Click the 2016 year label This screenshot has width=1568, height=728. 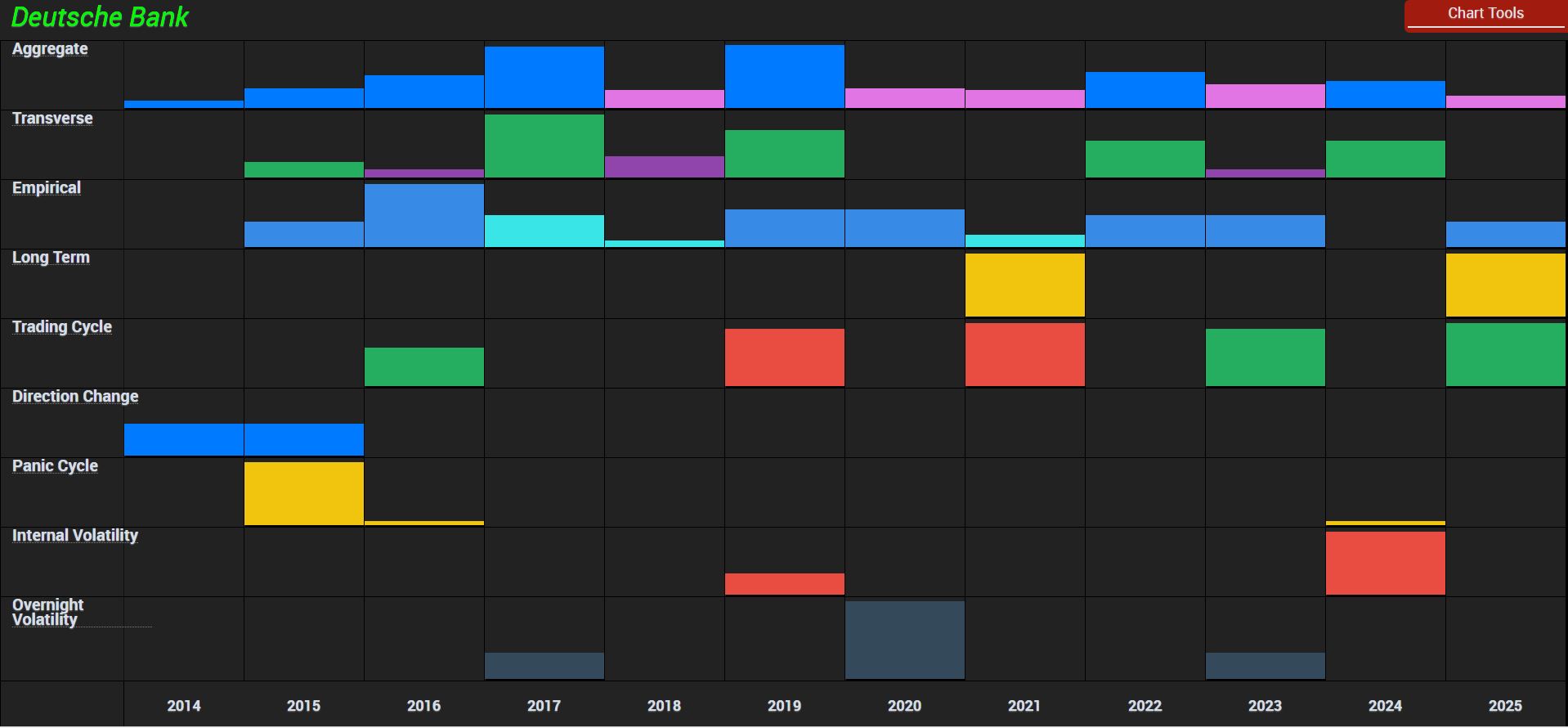pos(423,706)
